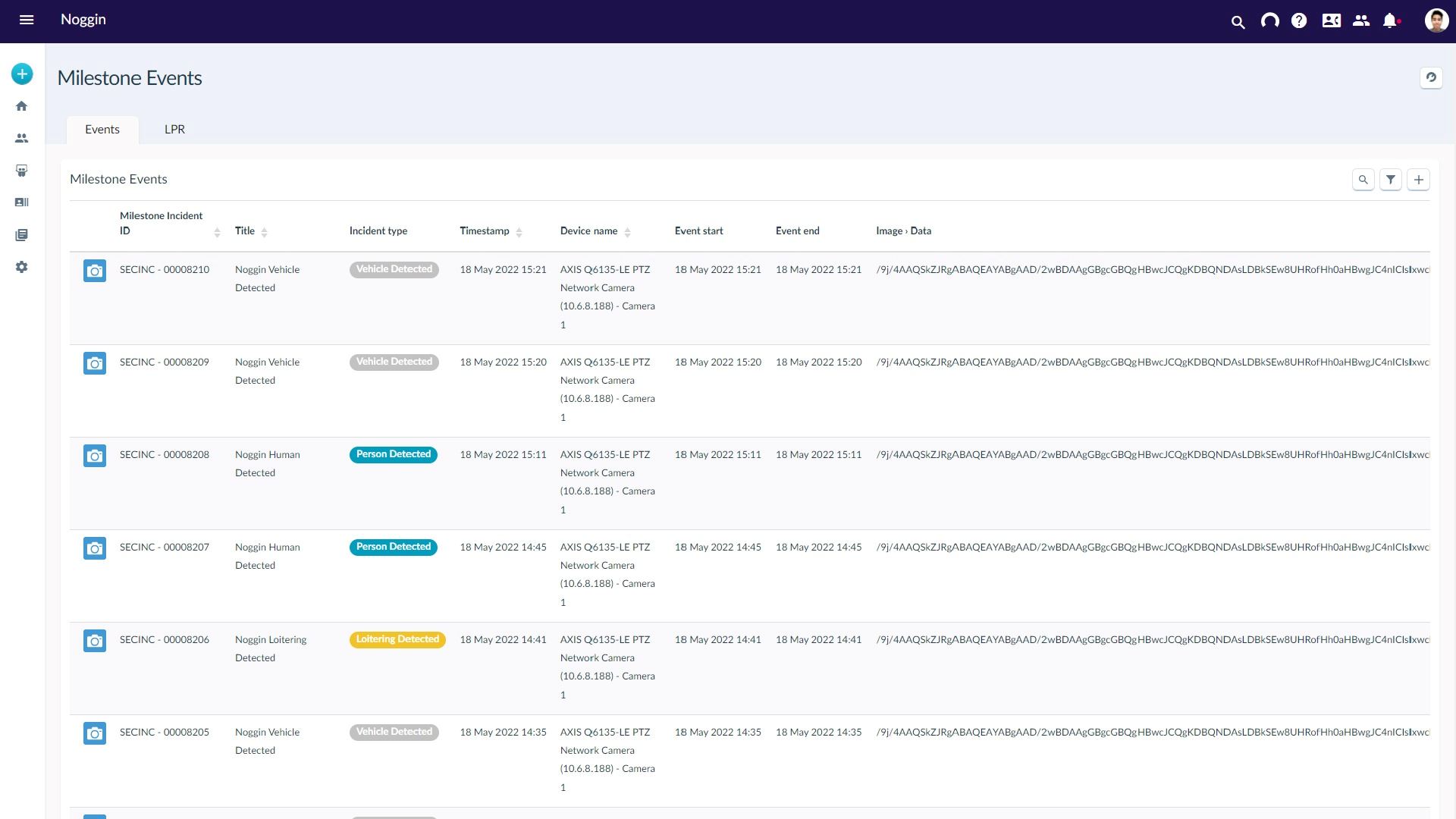Click Noggin Loitering Detected title

coord(271,649)
